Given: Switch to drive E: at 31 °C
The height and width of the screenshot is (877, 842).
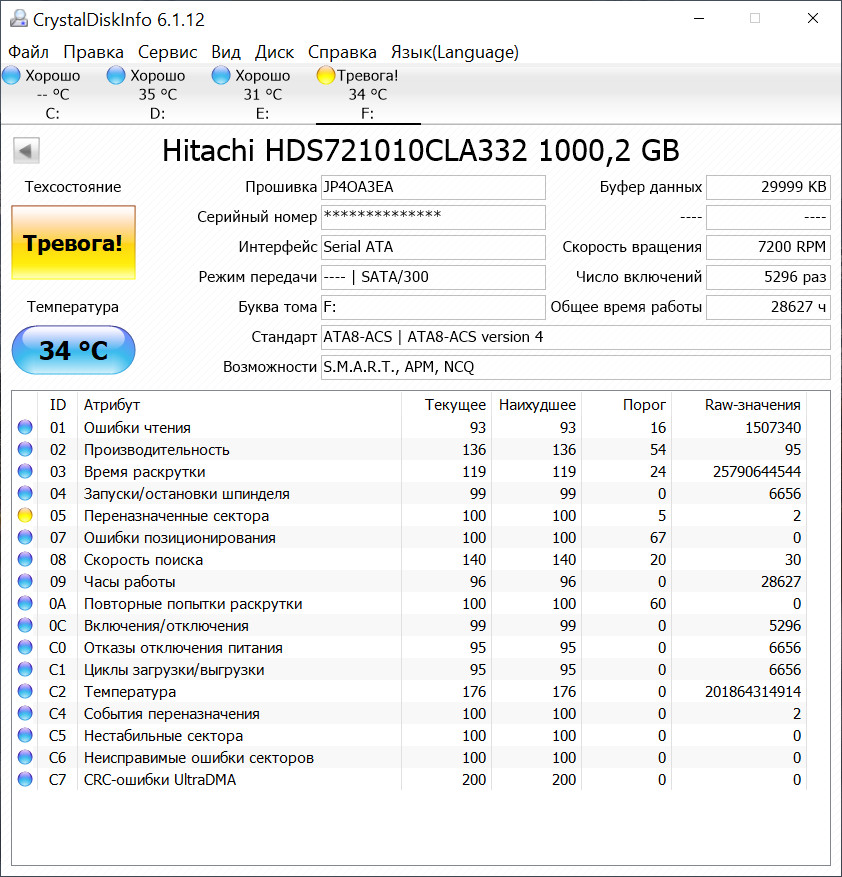Looking at the screenshot, I should pyautogui.click(x=262, y=94).
